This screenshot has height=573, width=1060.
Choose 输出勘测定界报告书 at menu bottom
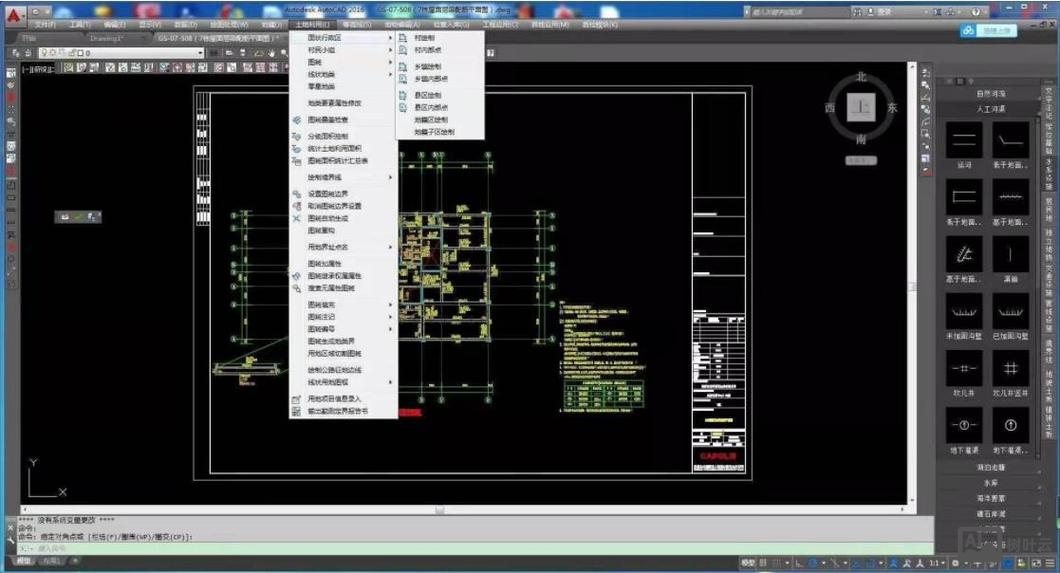337,411
